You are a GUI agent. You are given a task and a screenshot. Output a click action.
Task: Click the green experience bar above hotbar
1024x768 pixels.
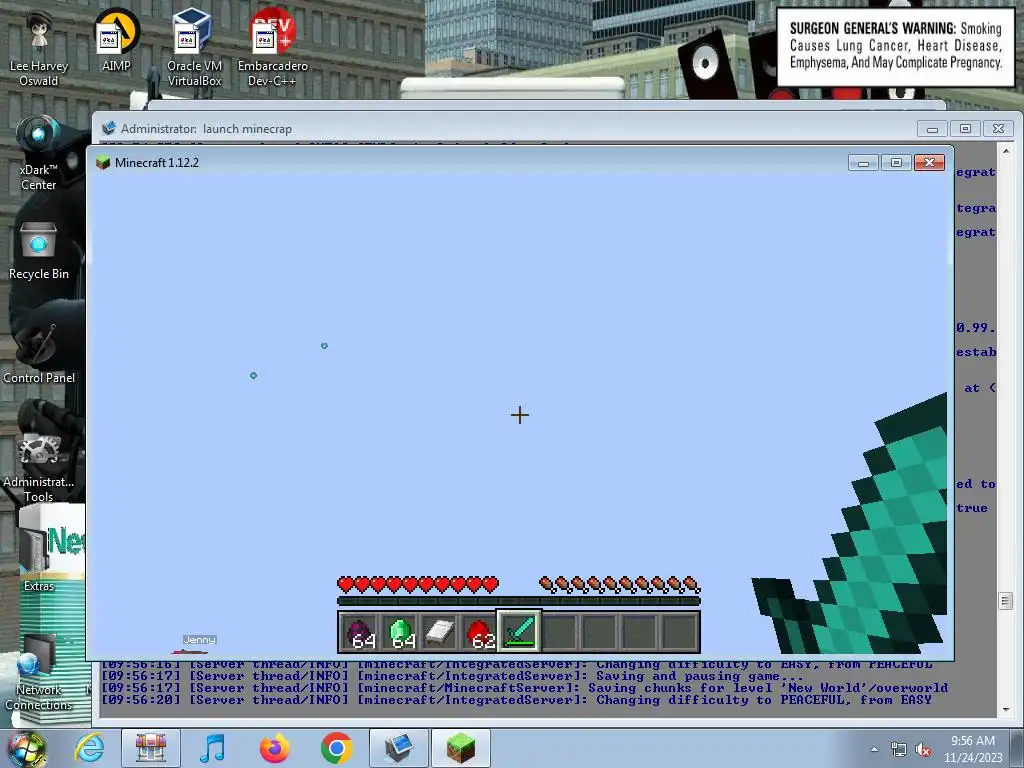(519, 601)
